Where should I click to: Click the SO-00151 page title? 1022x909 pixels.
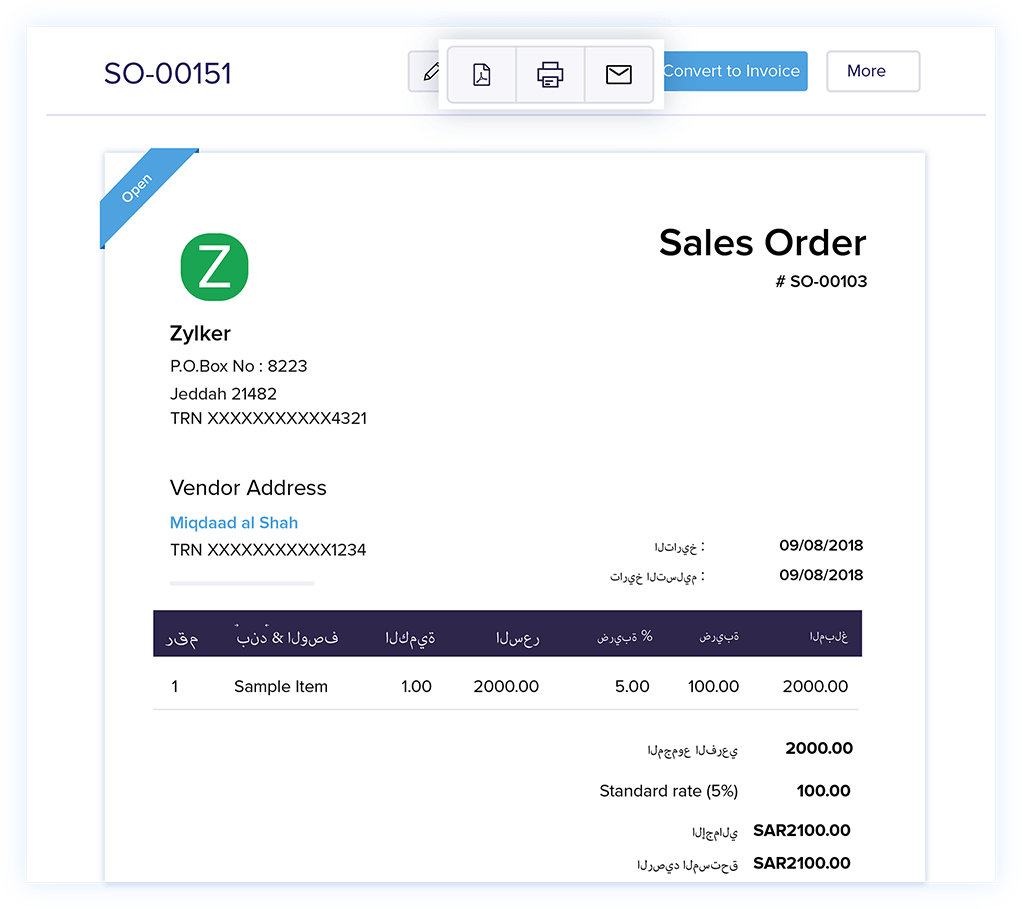(168, 73)
